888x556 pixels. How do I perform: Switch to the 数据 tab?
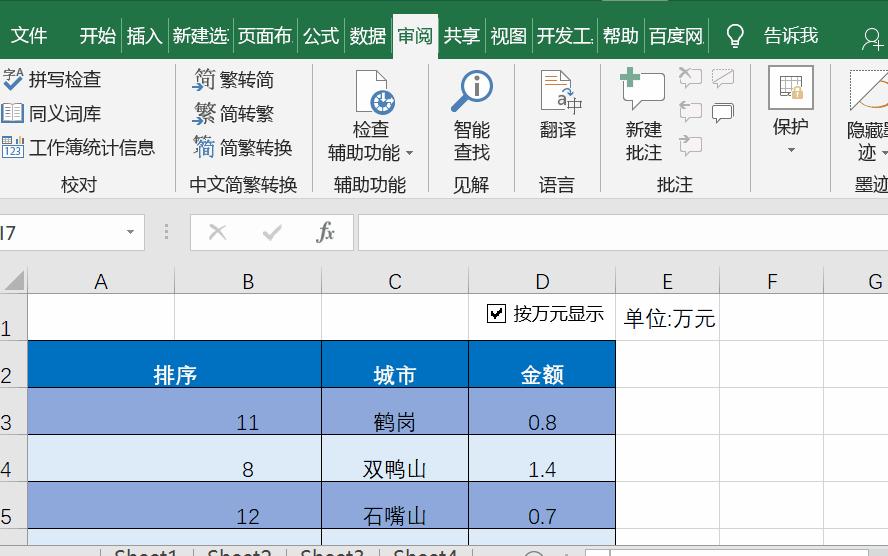[368, 36]
